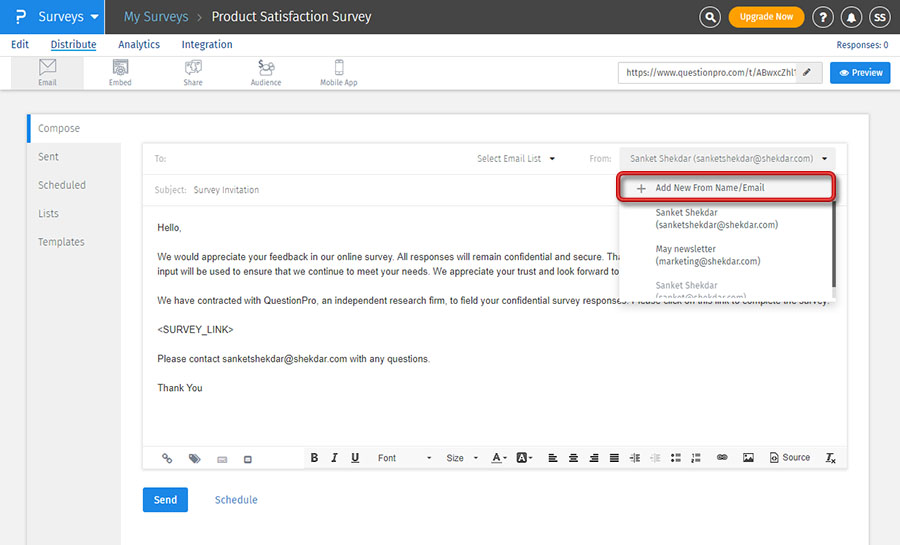The image size is (900, 545).
Task: Toggle Underline formatting in editor toolbar
Action: pyautogui.click(x=355, y=458)
